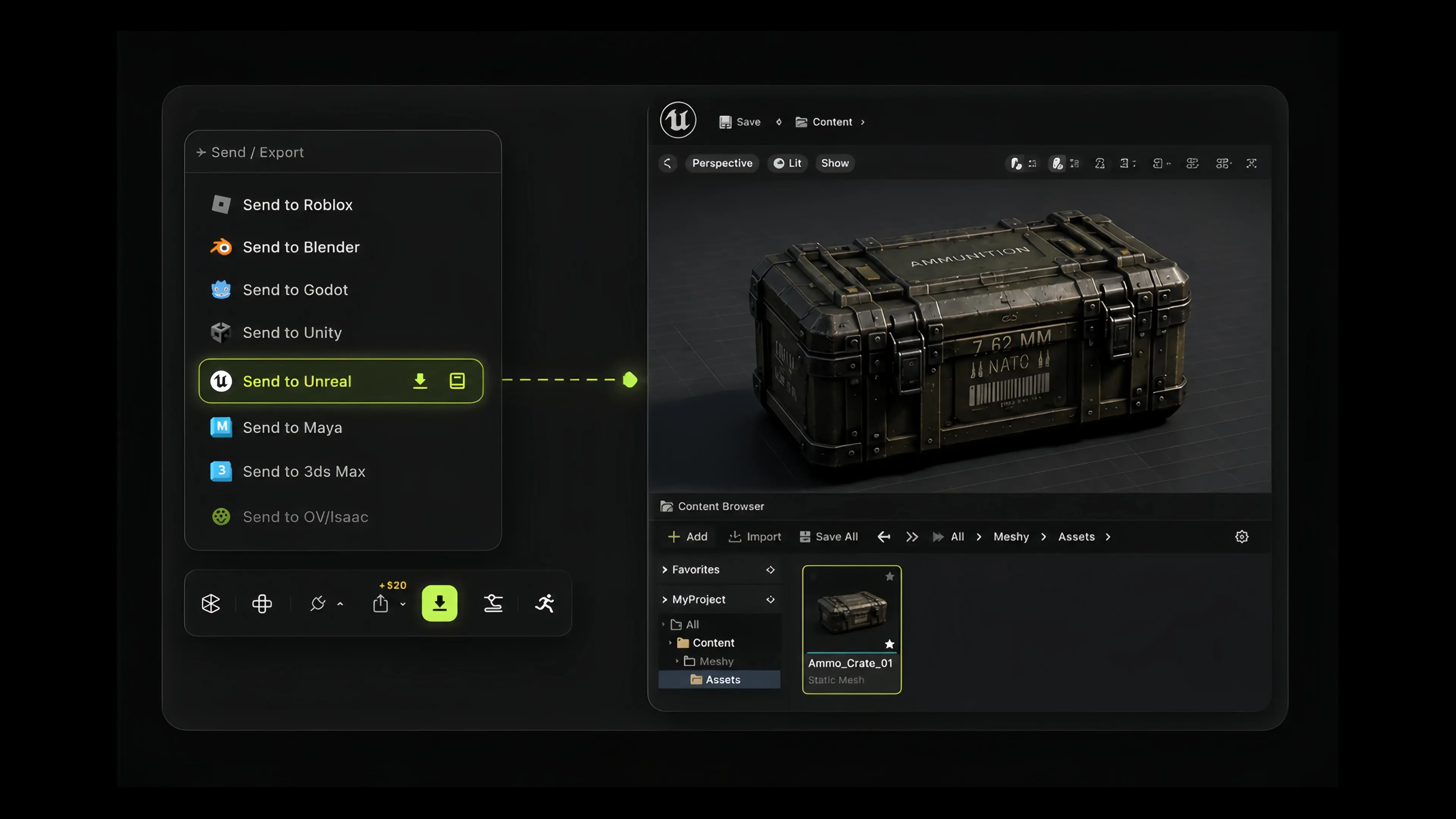This screenshot has height=819, width=1456.
Task: Click the wireframe mesh icon in bottom toolbar
Action: (x=211, y=604)
